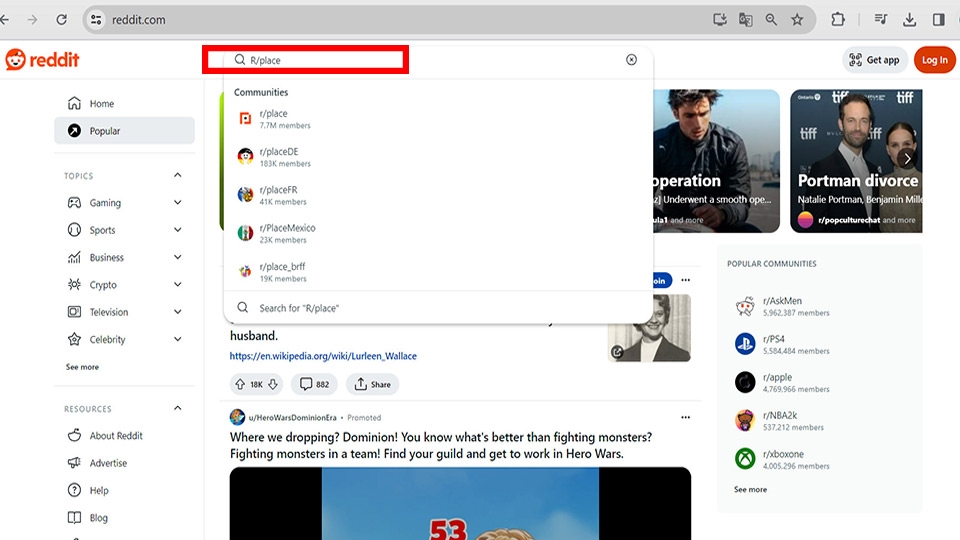The height and width of the screenshot is (540, 960).
Task: Click the Television icon
Action: (74, 312)
